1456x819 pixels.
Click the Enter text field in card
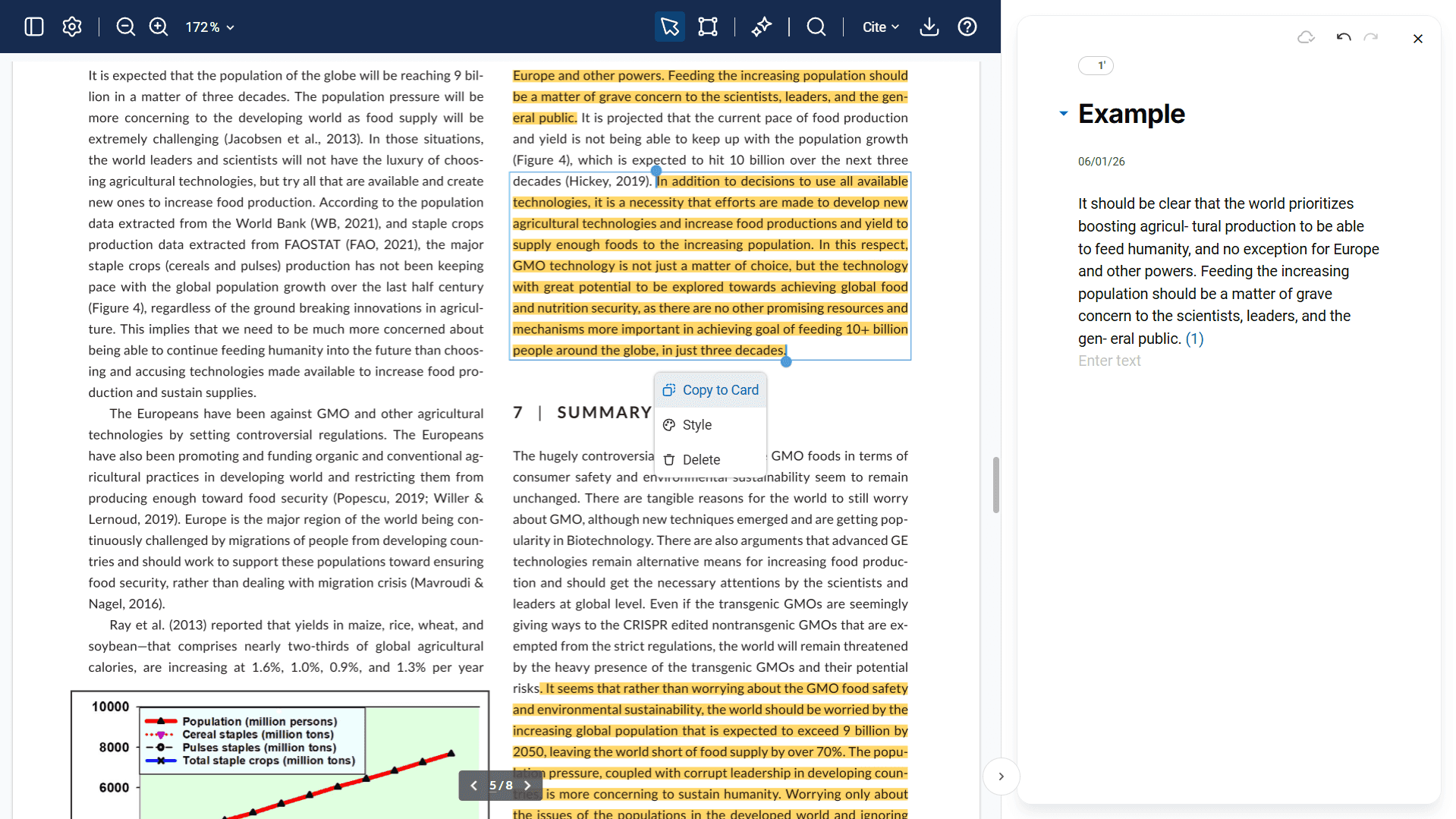pyautogui.click(x=1109, y=361)
